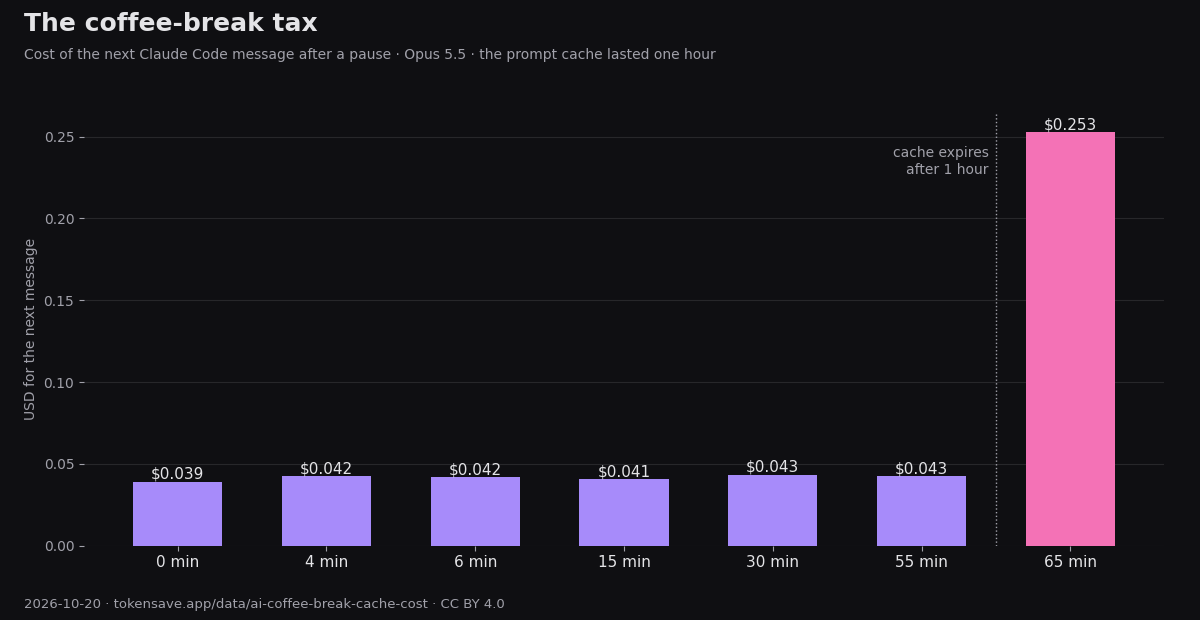
Task: Click the "cache expires after 1 hour" annotation
Action: (x=941, y=161)
